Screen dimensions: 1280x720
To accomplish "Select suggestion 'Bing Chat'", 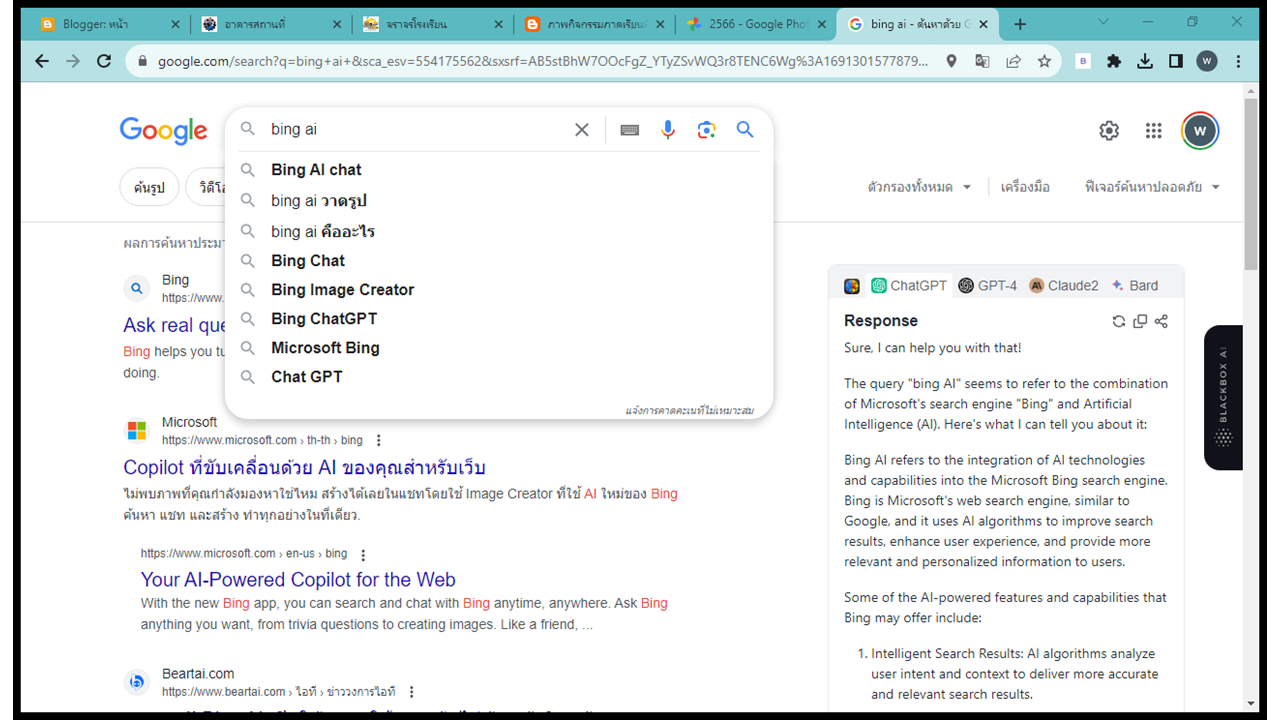I will (x=499, y=261).
